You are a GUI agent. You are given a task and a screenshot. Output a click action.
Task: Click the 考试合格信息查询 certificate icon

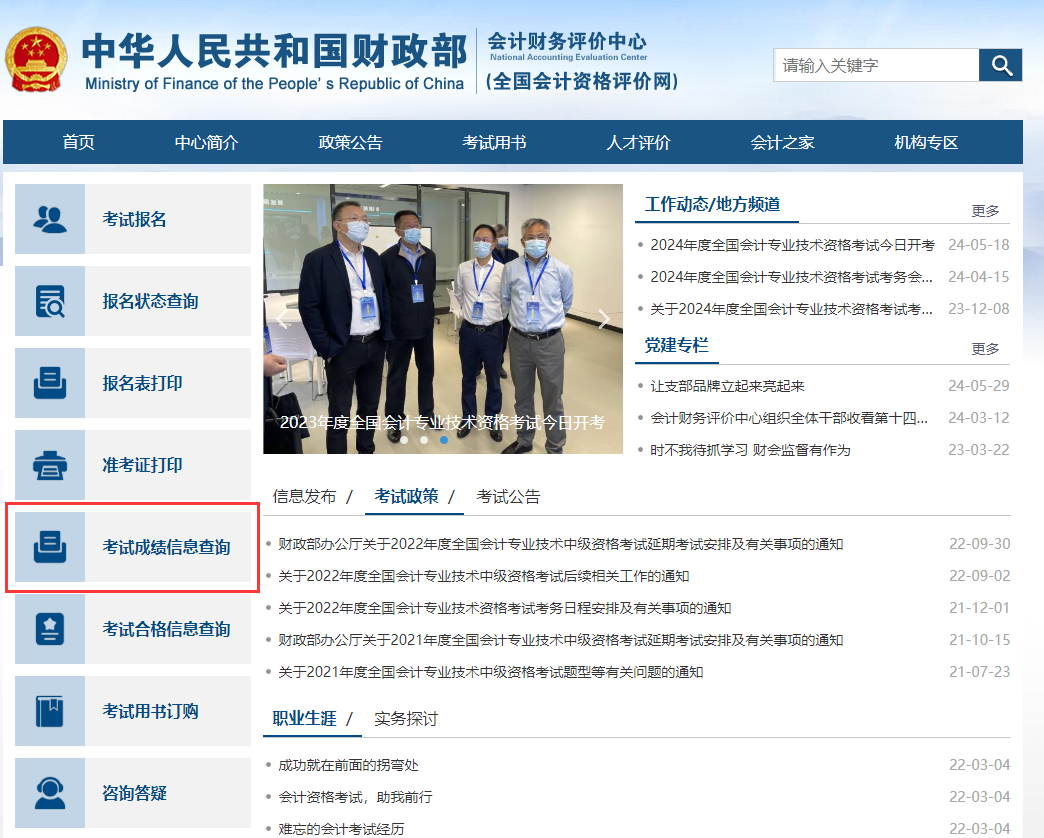[x=49, y=628]
